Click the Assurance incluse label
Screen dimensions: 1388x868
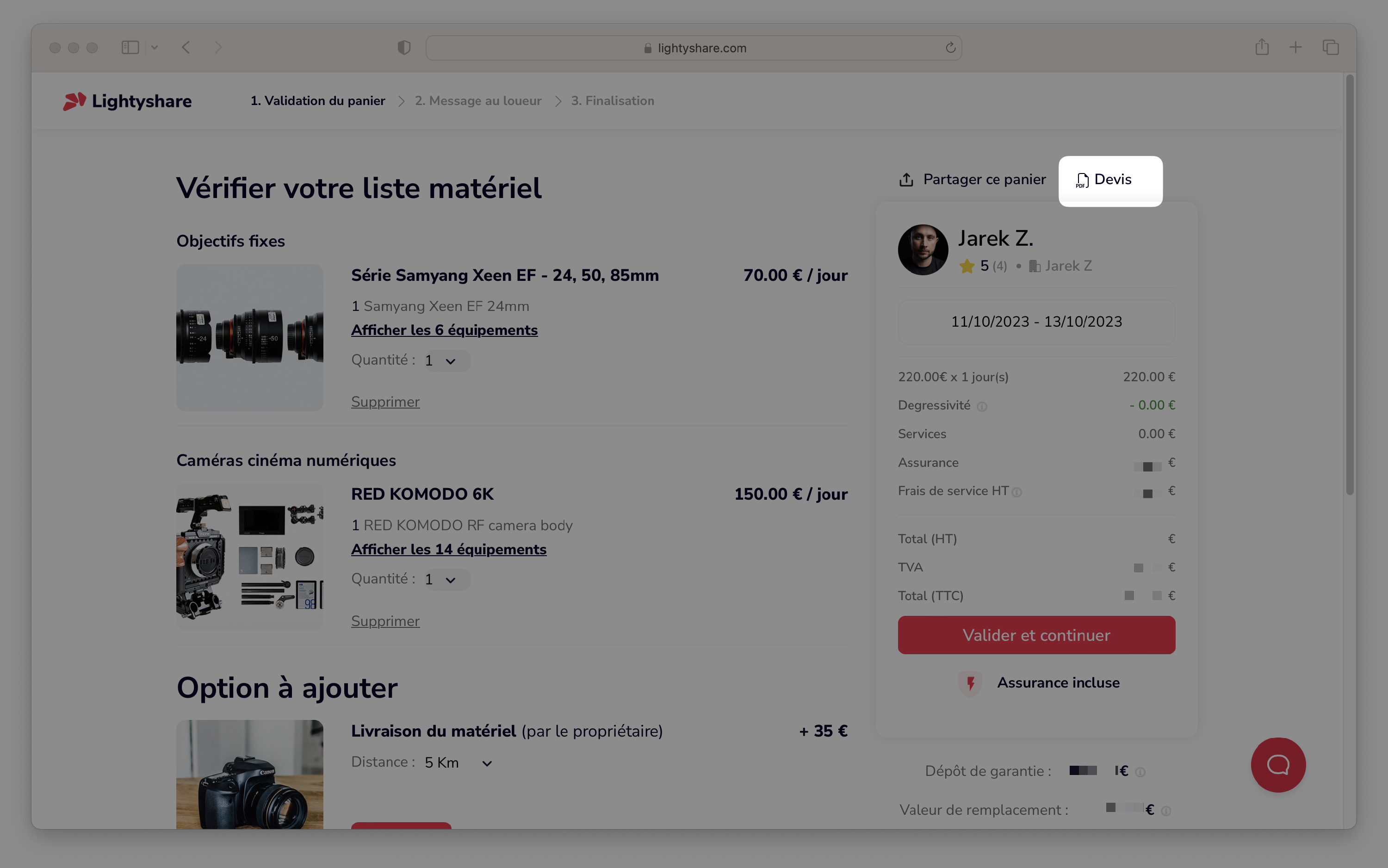[1059, 683]
